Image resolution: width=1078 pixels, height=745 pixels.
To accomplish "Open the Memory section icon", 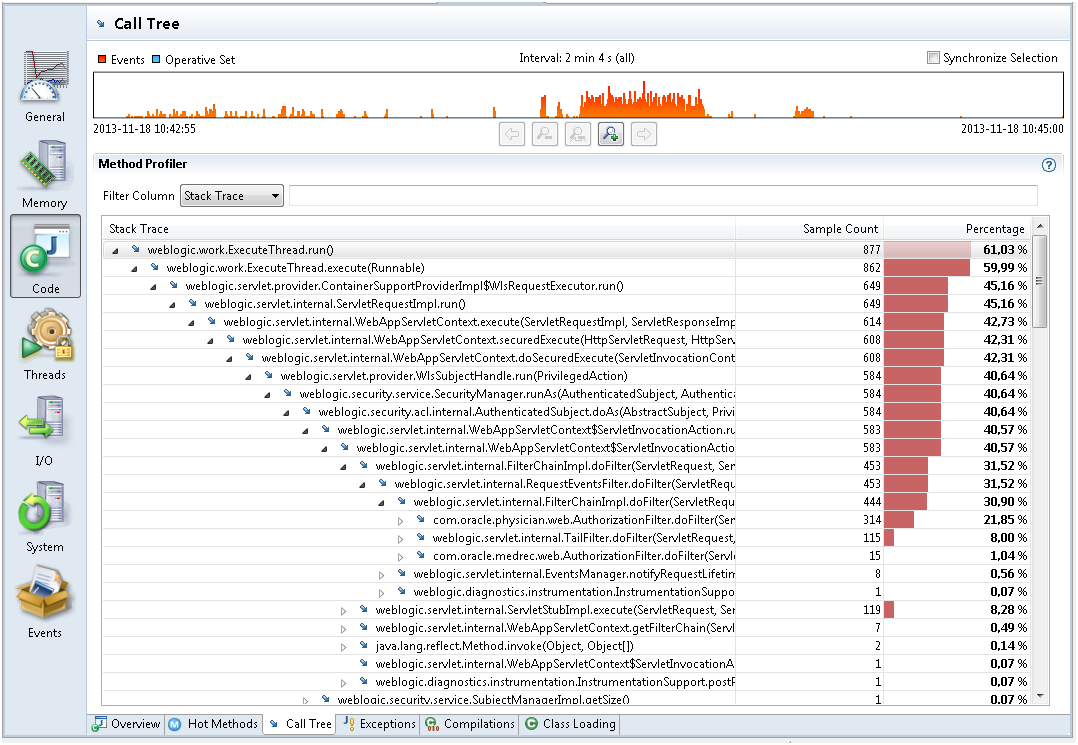I will click(x=45, y=172).
